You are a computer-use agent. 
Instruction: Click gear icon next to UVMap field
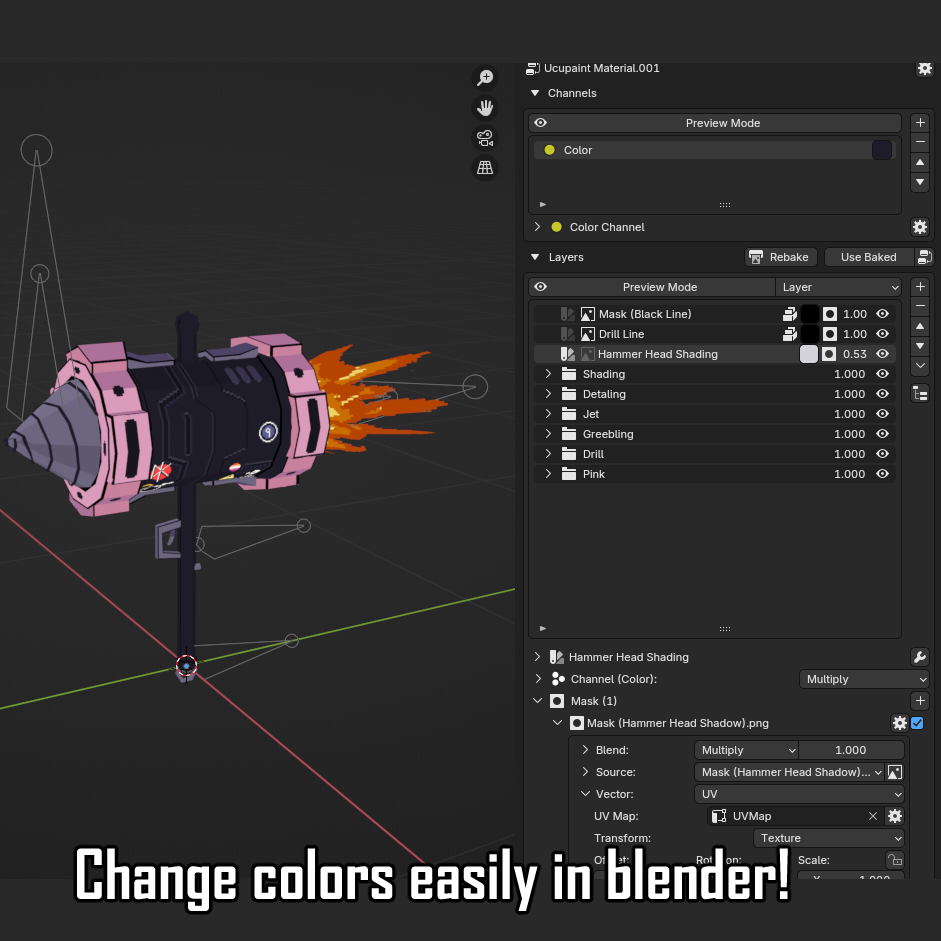(x=894, y=816)
